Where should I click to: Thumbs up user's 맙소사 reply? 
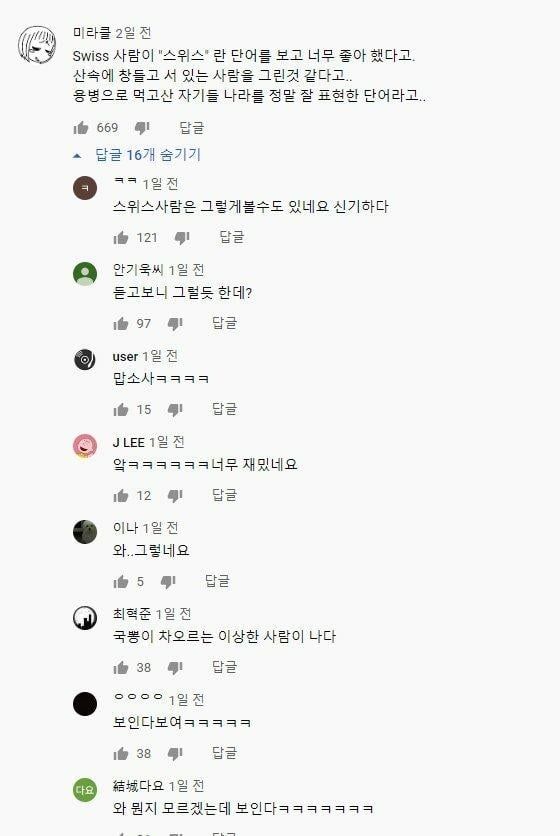(121, 409)
